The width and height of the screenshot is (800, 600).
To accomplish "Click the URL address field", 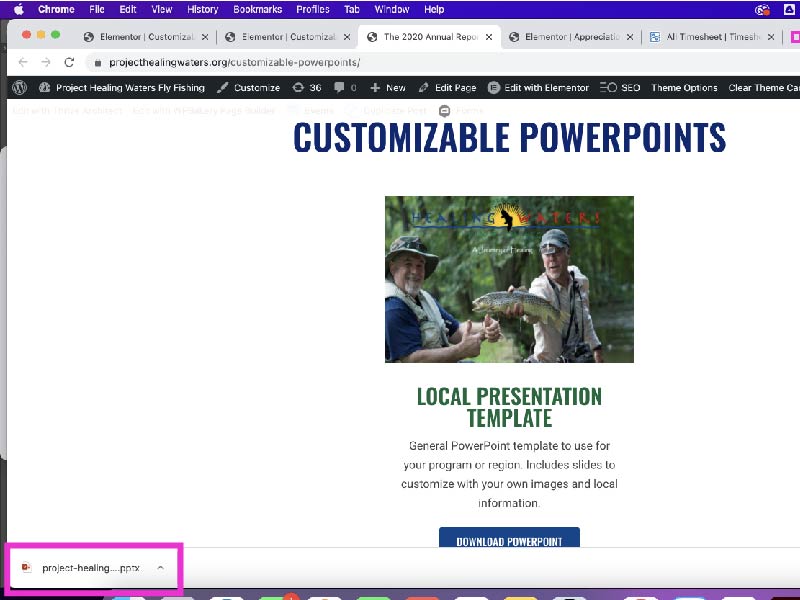I will tap(444, 63).
